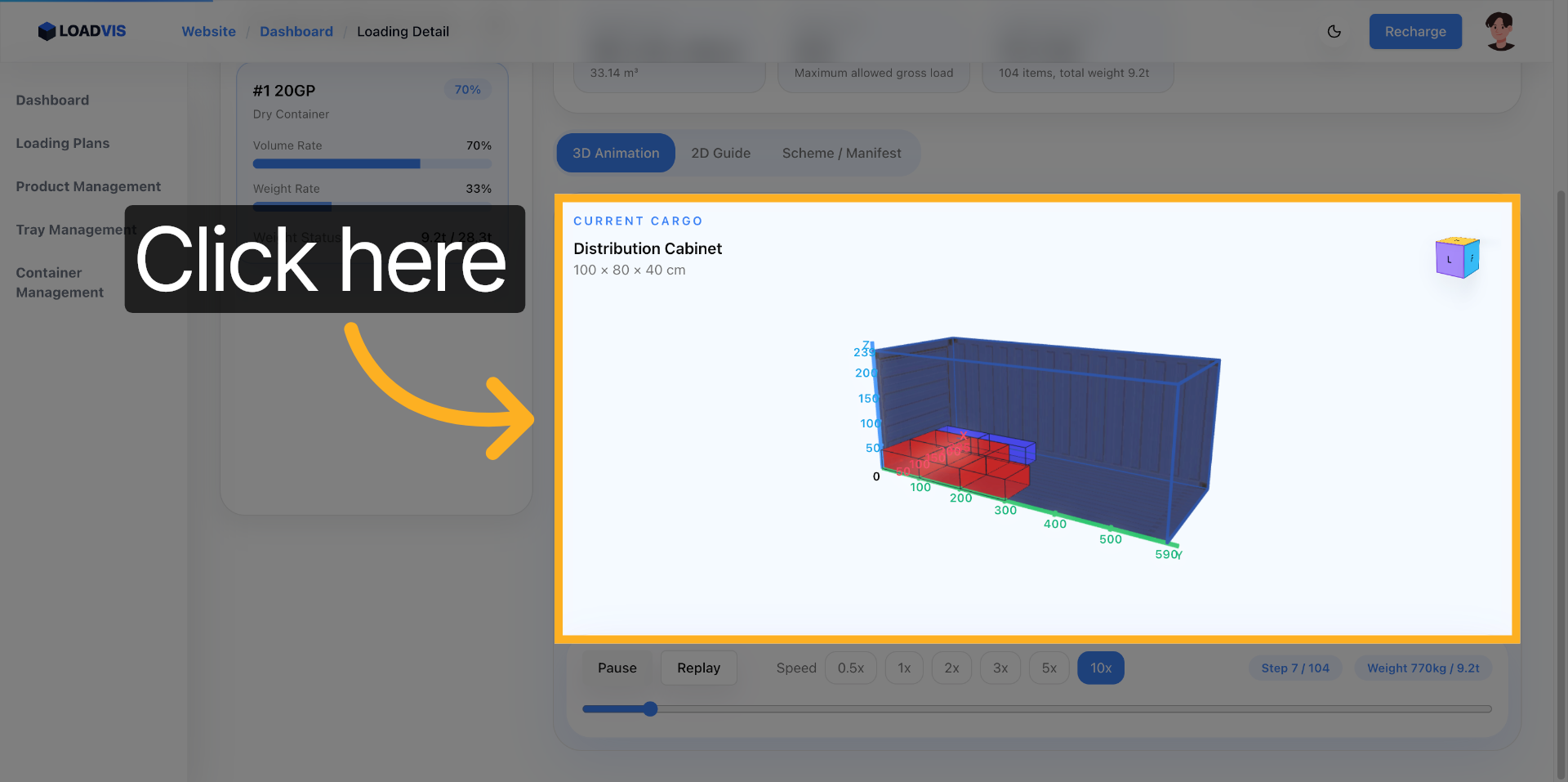Select 5x animation speed
1568x782 pixels.
point(1049,668)
